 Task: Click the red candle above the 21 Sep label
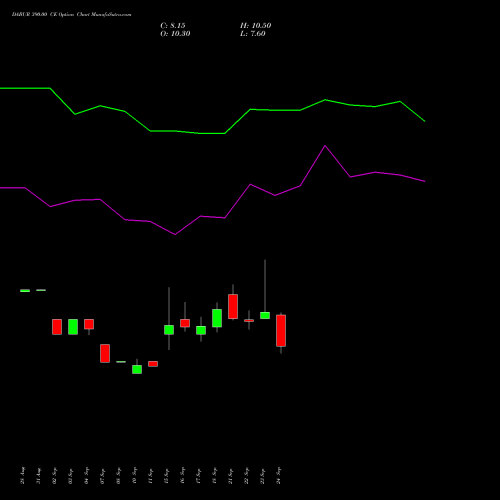233,306
